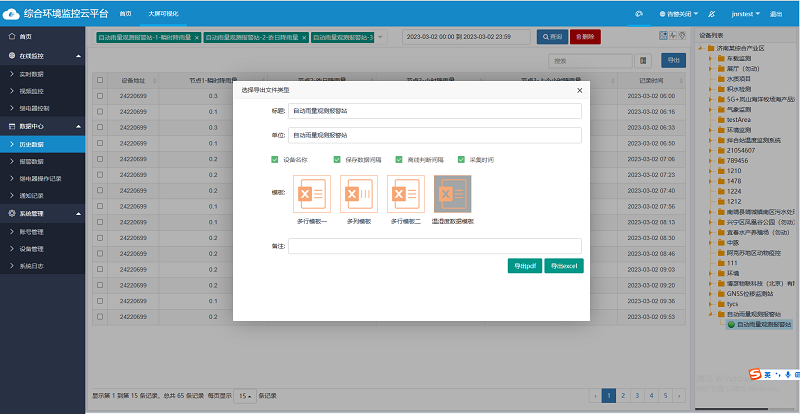
Task: Click the 导出excel button
Action: click(564, 266)
